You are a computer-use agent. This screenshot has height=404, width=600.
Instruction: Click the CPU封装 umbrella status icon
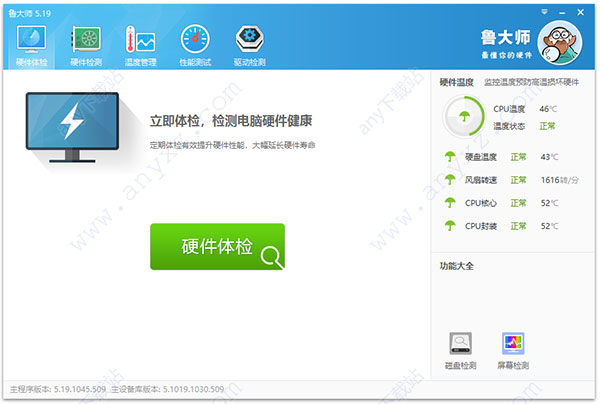(449, 226)
